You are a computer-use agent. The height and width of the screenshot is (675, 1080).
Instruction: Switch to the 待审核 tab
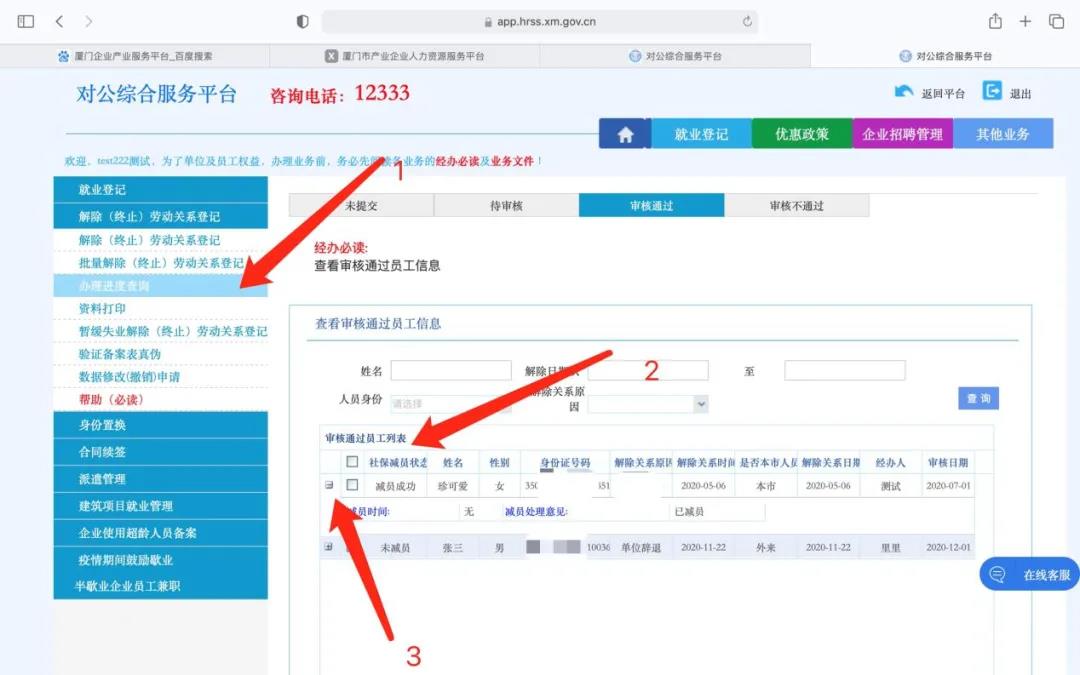pyautogui.click(x=506, y=205)
